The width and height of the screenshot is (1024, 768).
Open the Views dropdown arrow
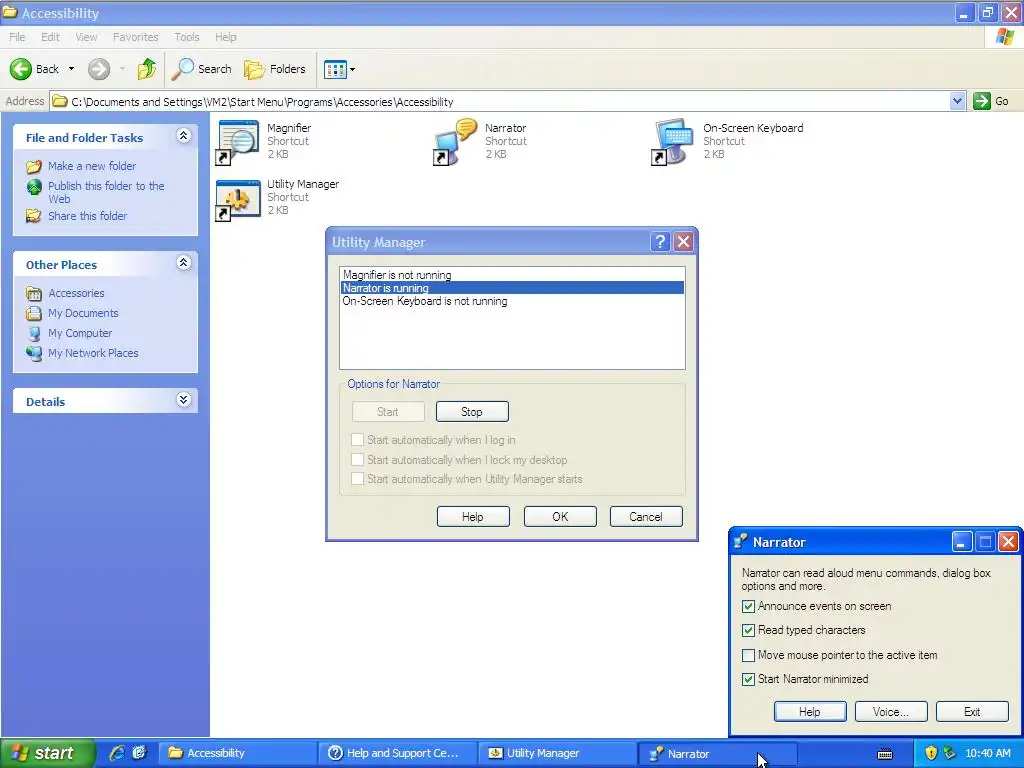pyautogui.click(x=353, y=69)
